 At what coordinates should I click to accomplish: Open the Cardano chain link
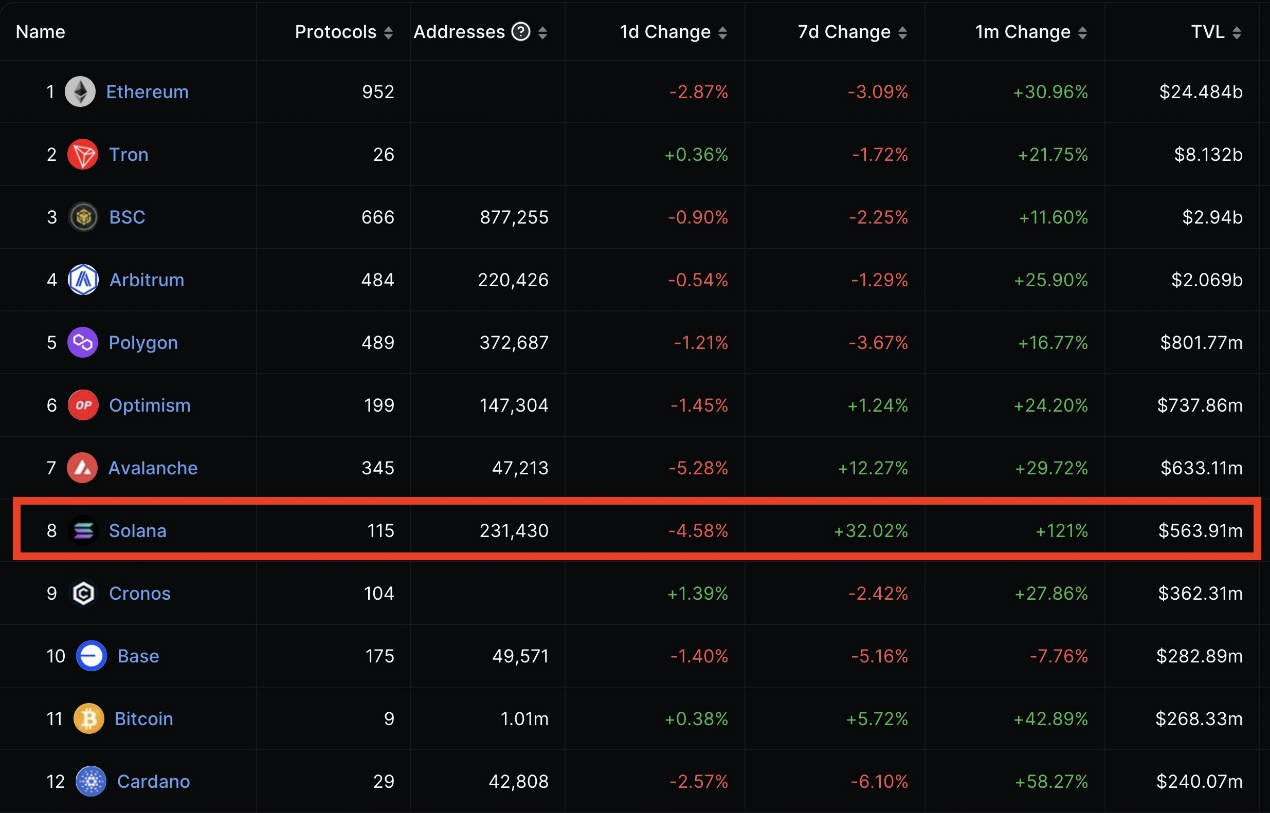coord(153,782)
